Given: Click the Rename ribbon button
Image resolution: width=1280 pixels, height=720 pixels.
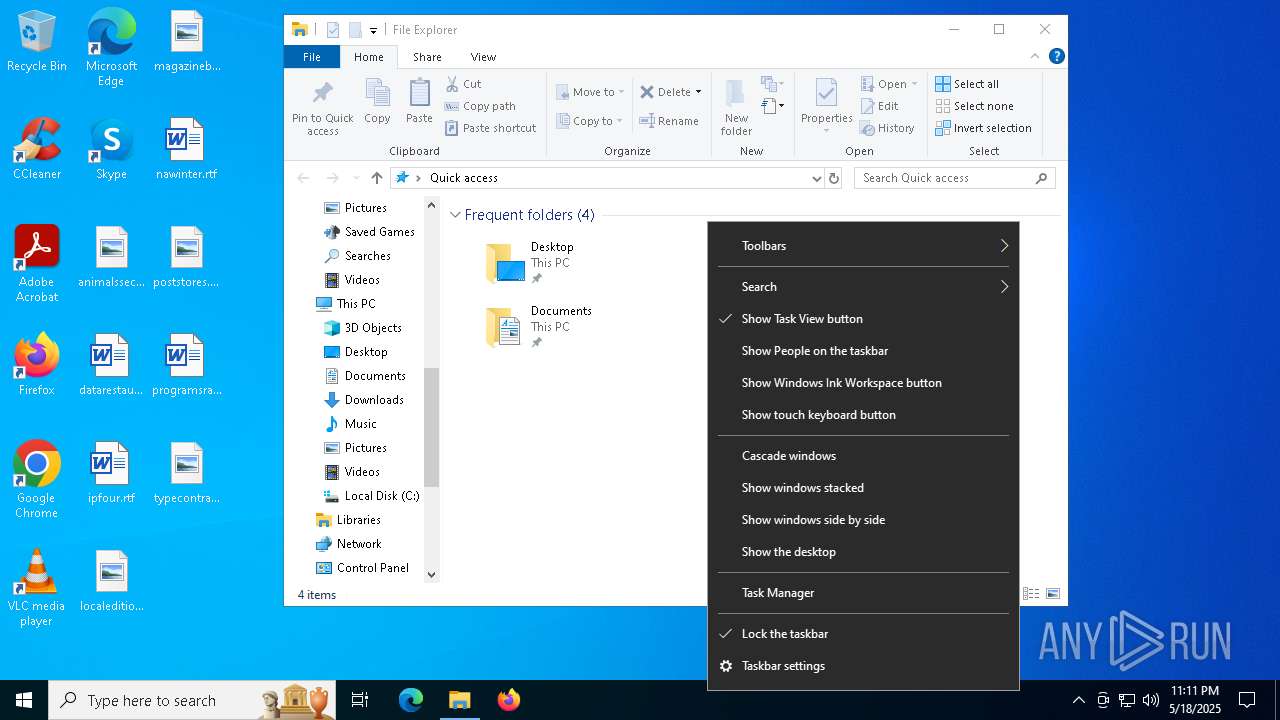Looking at the screenshot, I should coord(669,121).
